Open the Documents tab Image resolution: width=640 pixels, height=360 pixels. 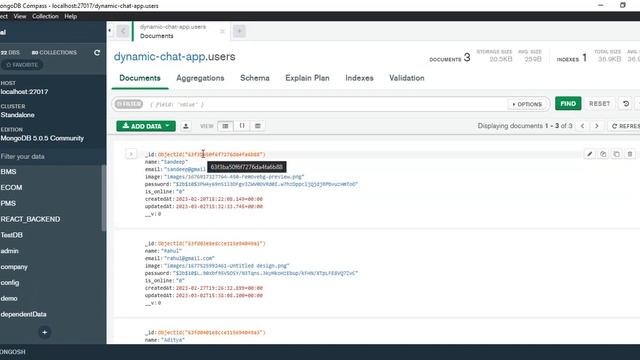140,78
